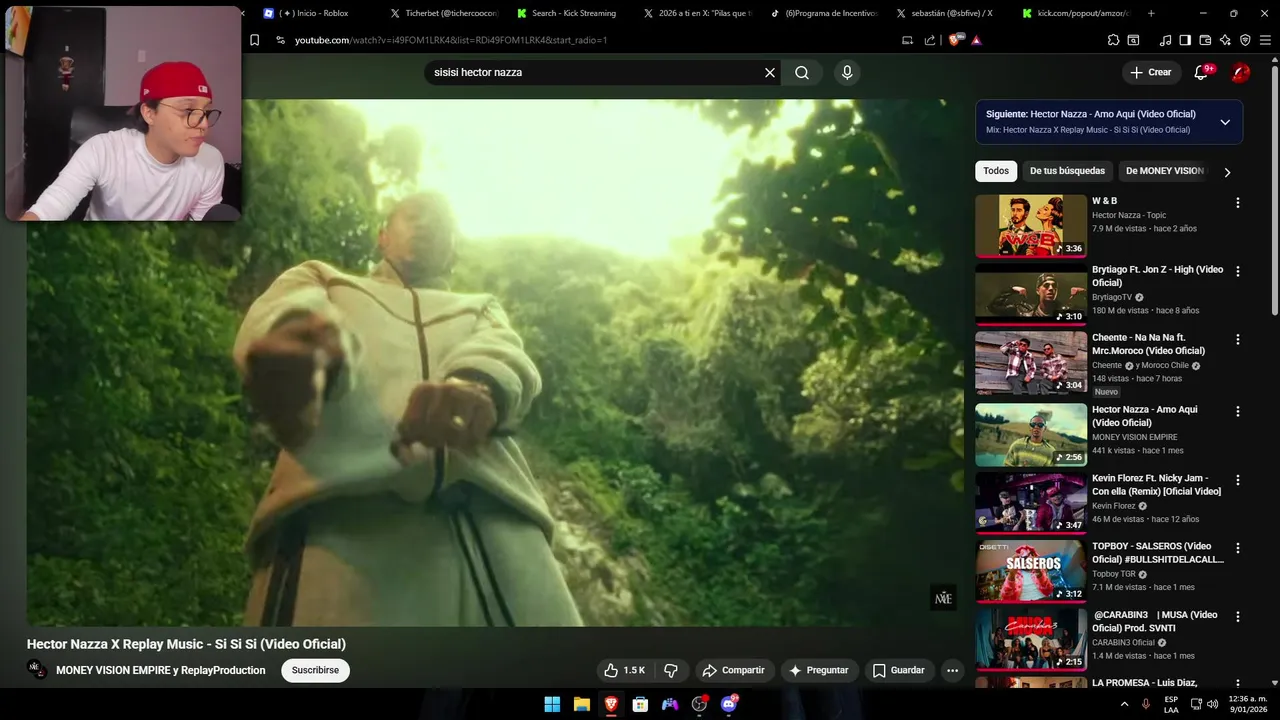Viewport: 1280px width, 720px height.
Task: Show hidden system tray icons
Action: pyautogui.click(x=1125, y=704)
